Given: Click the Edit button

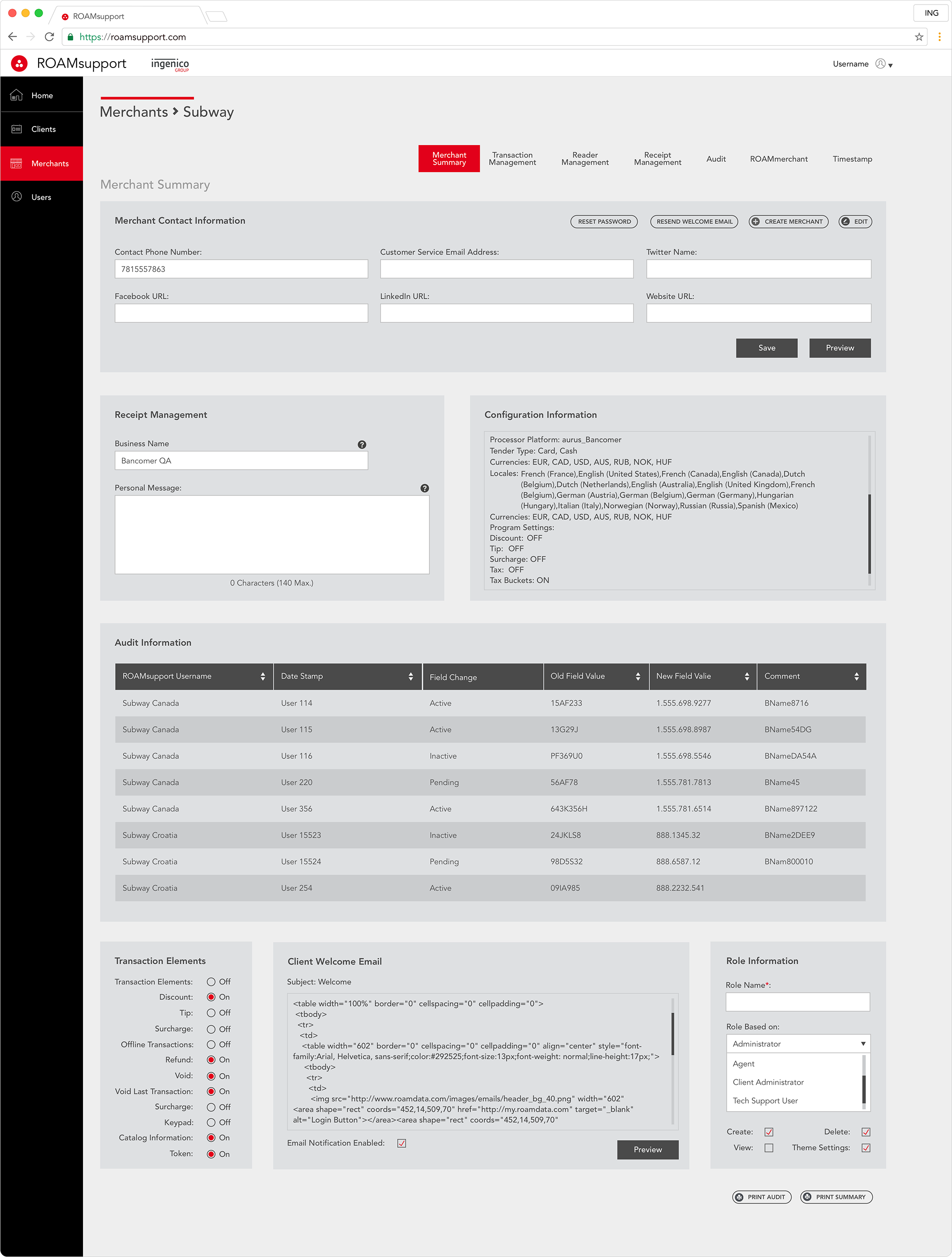Looking at the screenshot, I should [855, 222].
